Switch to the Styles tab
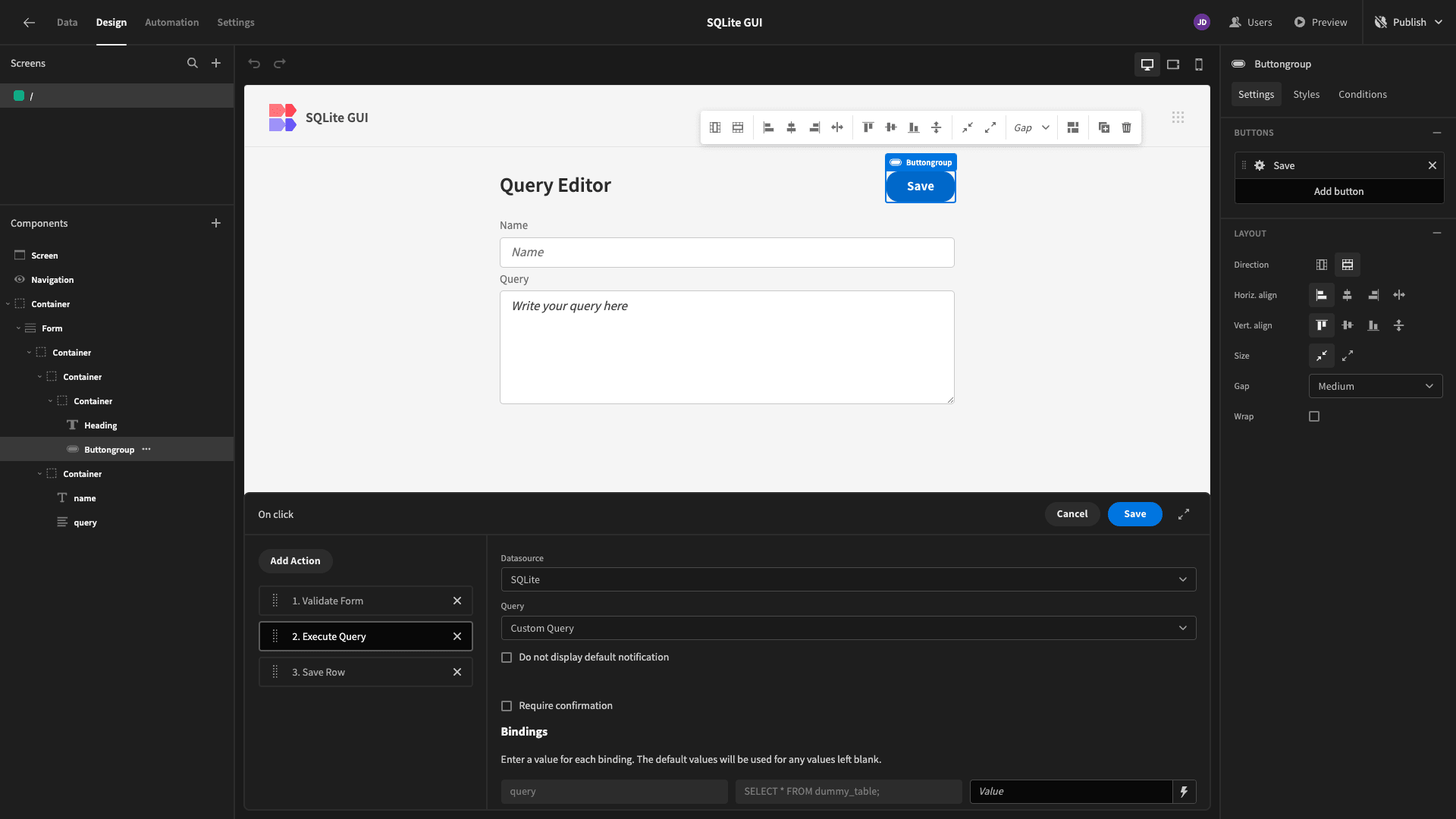 [x=1307, y=94]
